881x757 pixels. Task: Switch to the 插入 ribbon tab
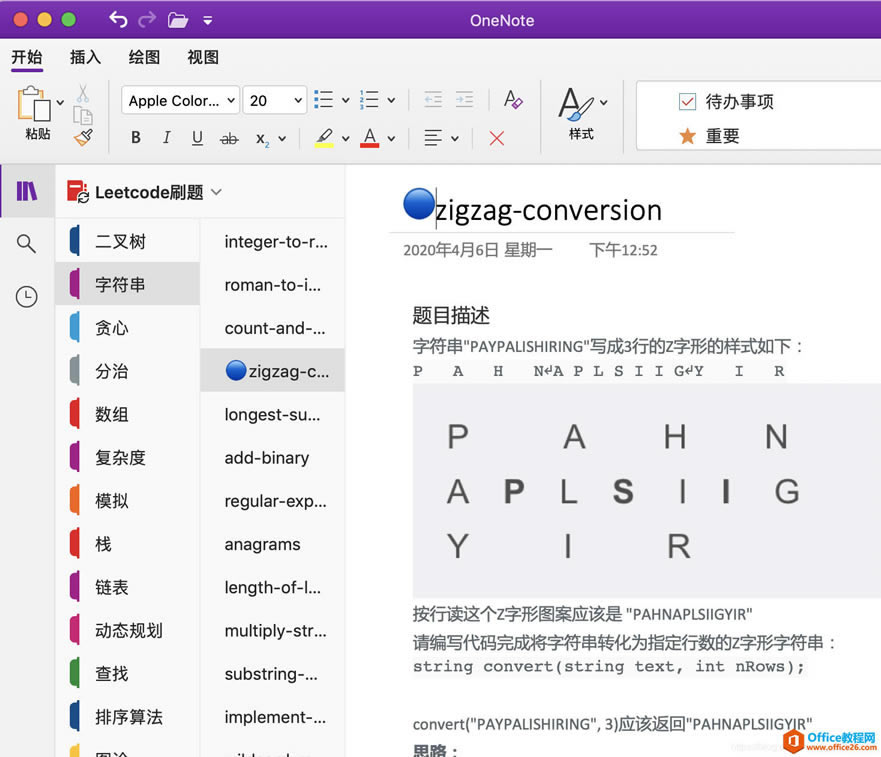tap(85, 57)
